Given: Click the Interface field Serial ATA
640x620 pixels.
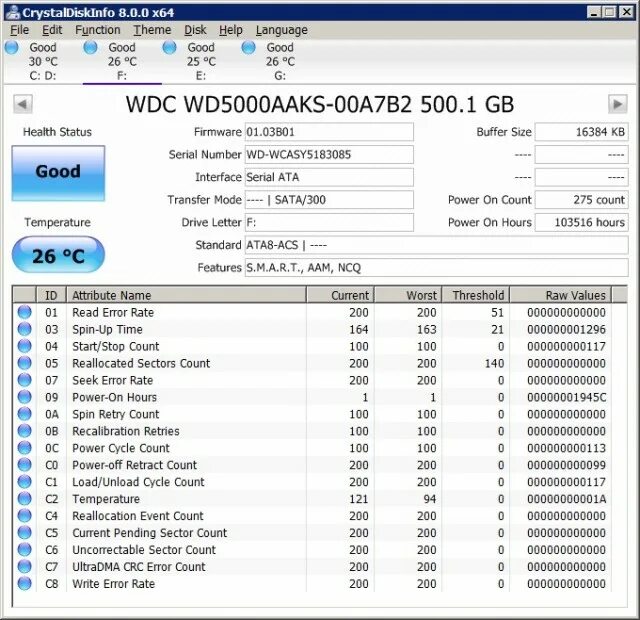Looking at the screenshot, I should [329, 177].
